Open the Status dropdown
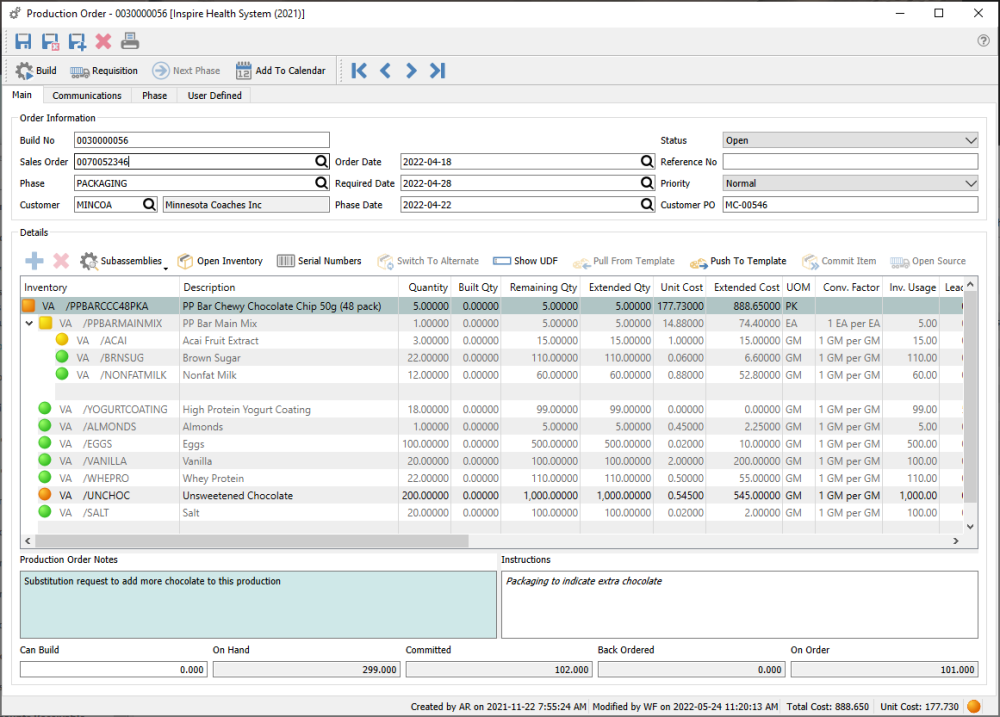Viewport: 1000px width, 717px height. click(x=970, y=141)
